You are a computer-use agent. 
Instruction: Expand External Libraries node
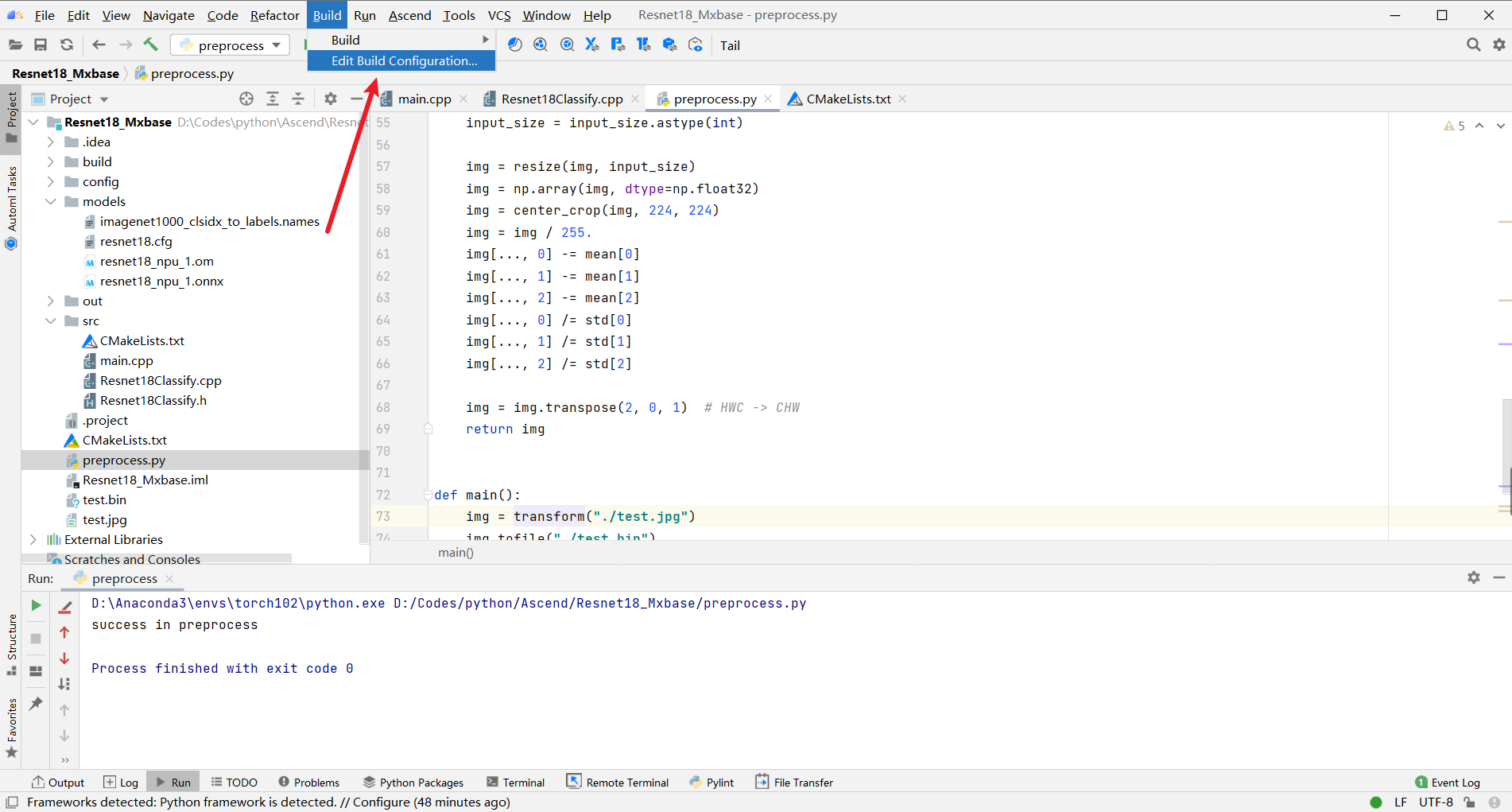33,539
